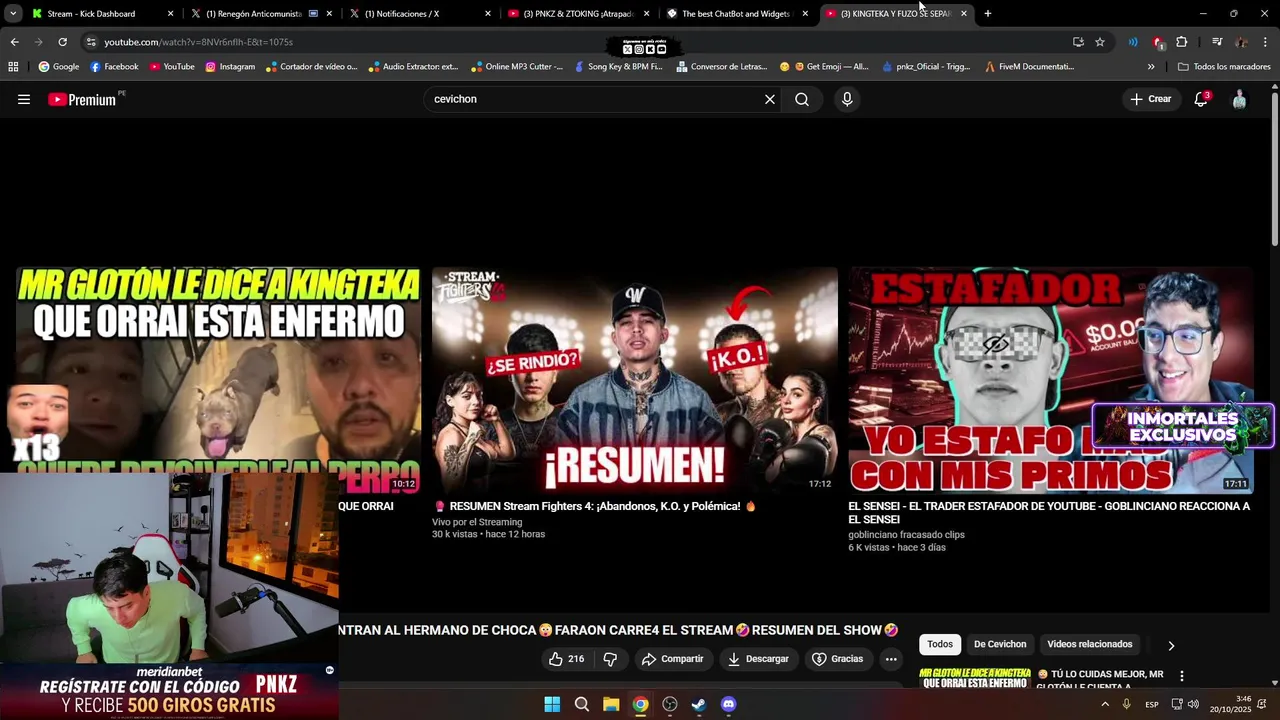
Task: Show hidden system tray icons
Action: pos(1105,704)
